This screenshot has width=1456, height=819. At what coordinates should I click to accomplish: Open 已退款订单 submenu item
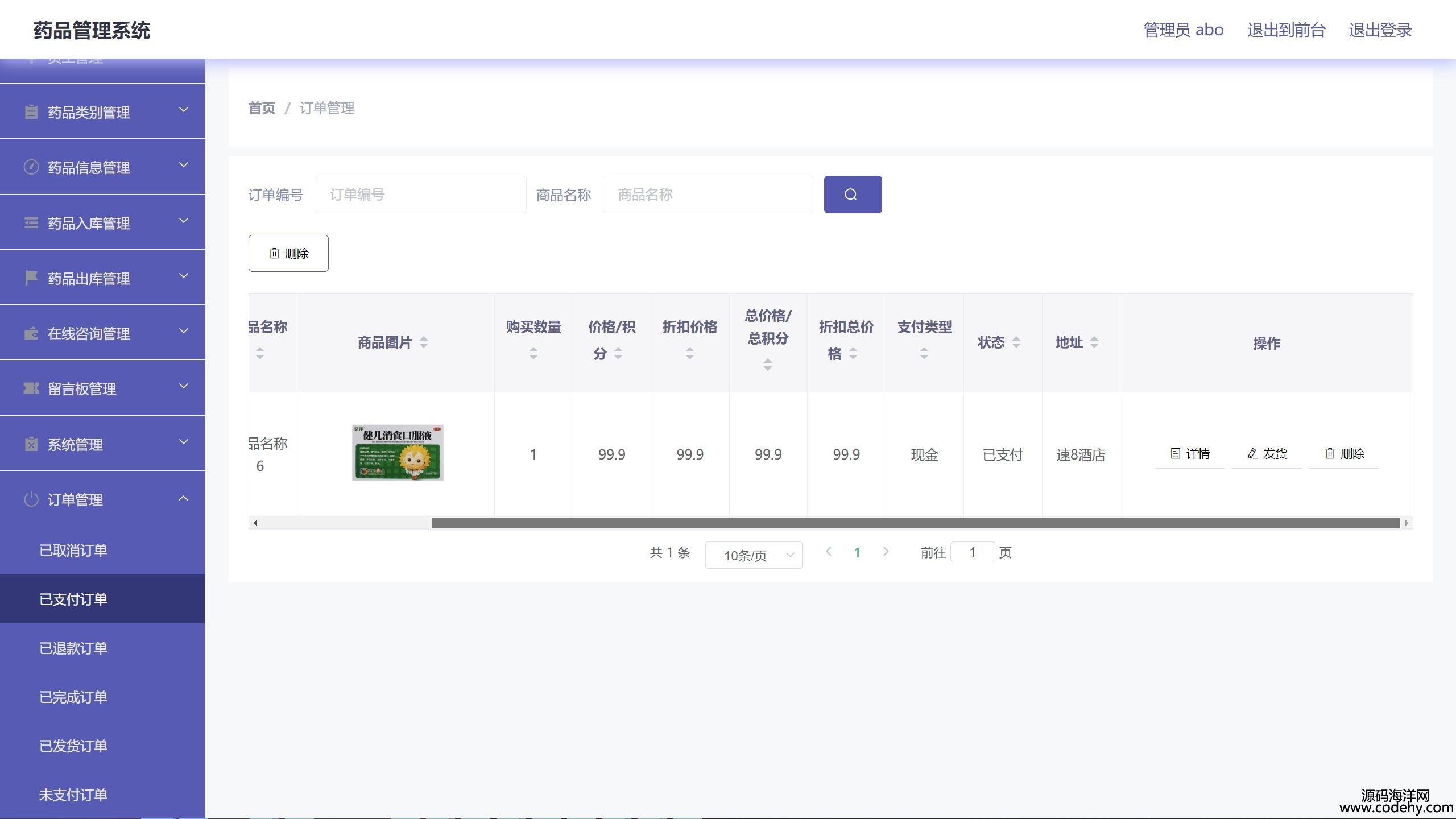click(102, 648)
